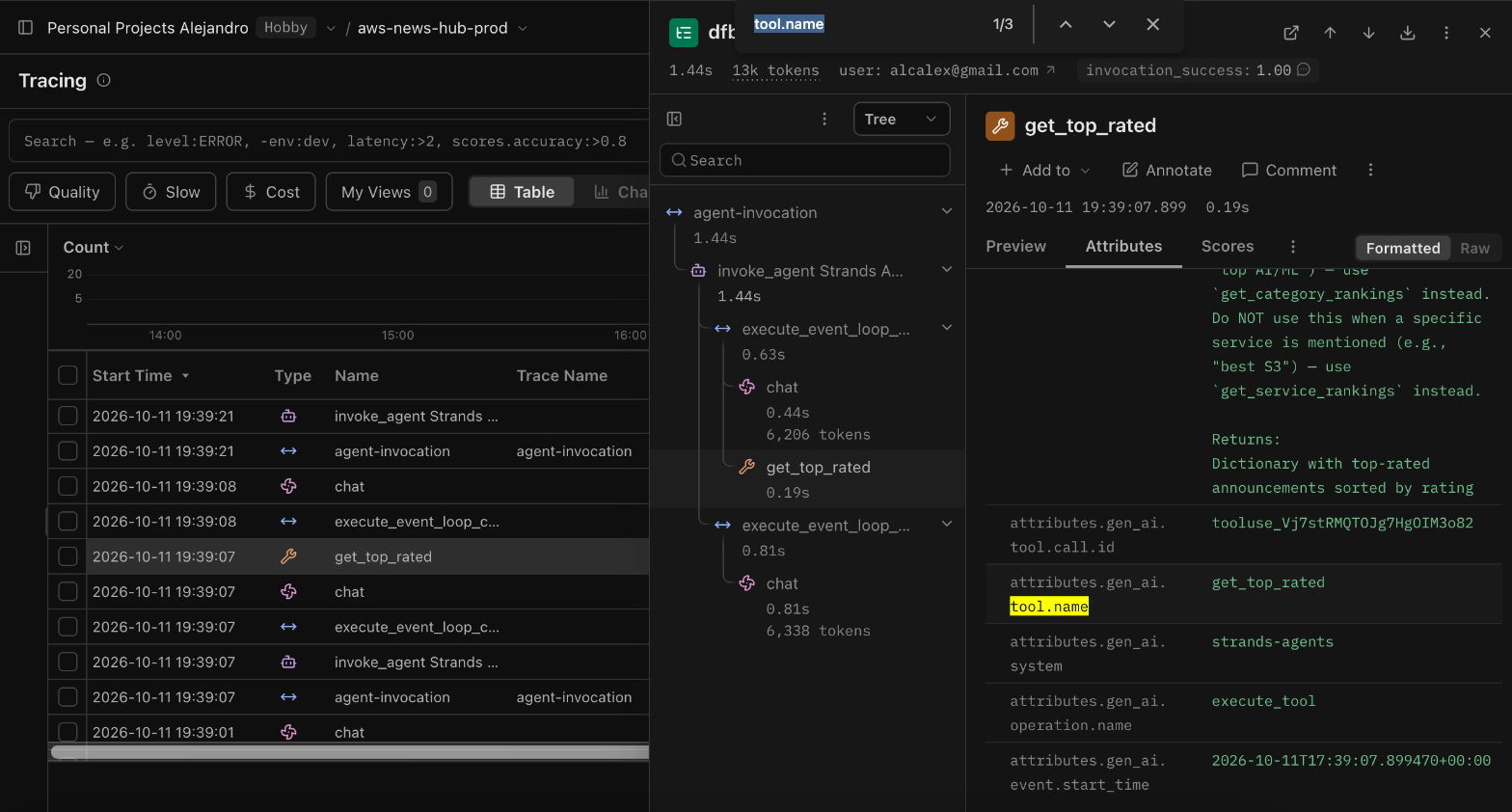Open trace tree options kebab menu
This screenshot has width=1512, height=812.
pyautogui.click(x=824, y=119)
